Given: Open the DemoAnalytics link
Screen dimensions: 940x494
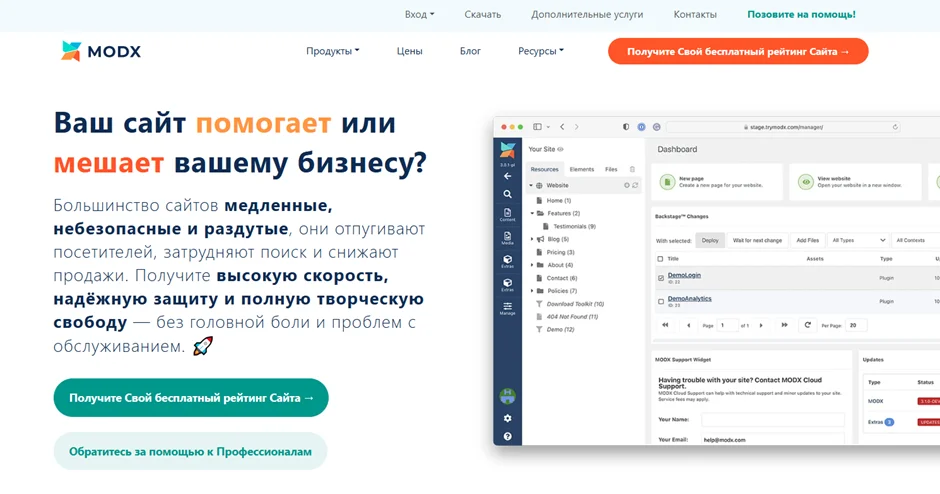Looking at the screenshot, I should click(x=689, y=299).
